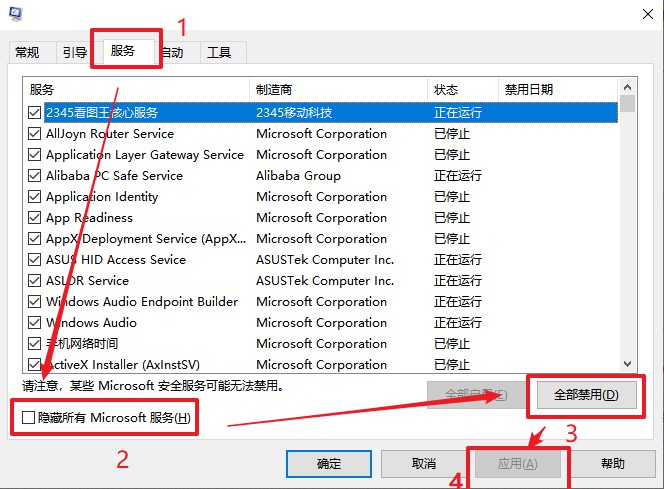The image size is (664, 489).
Task: Switch to the 引导 tab
Action: 75,52
